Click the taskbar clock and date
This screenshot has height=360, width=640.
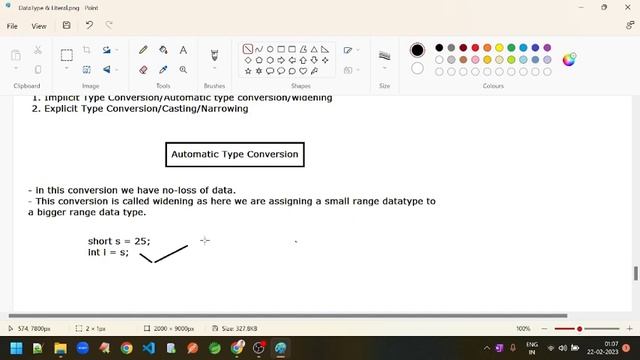tap(603, 348)
